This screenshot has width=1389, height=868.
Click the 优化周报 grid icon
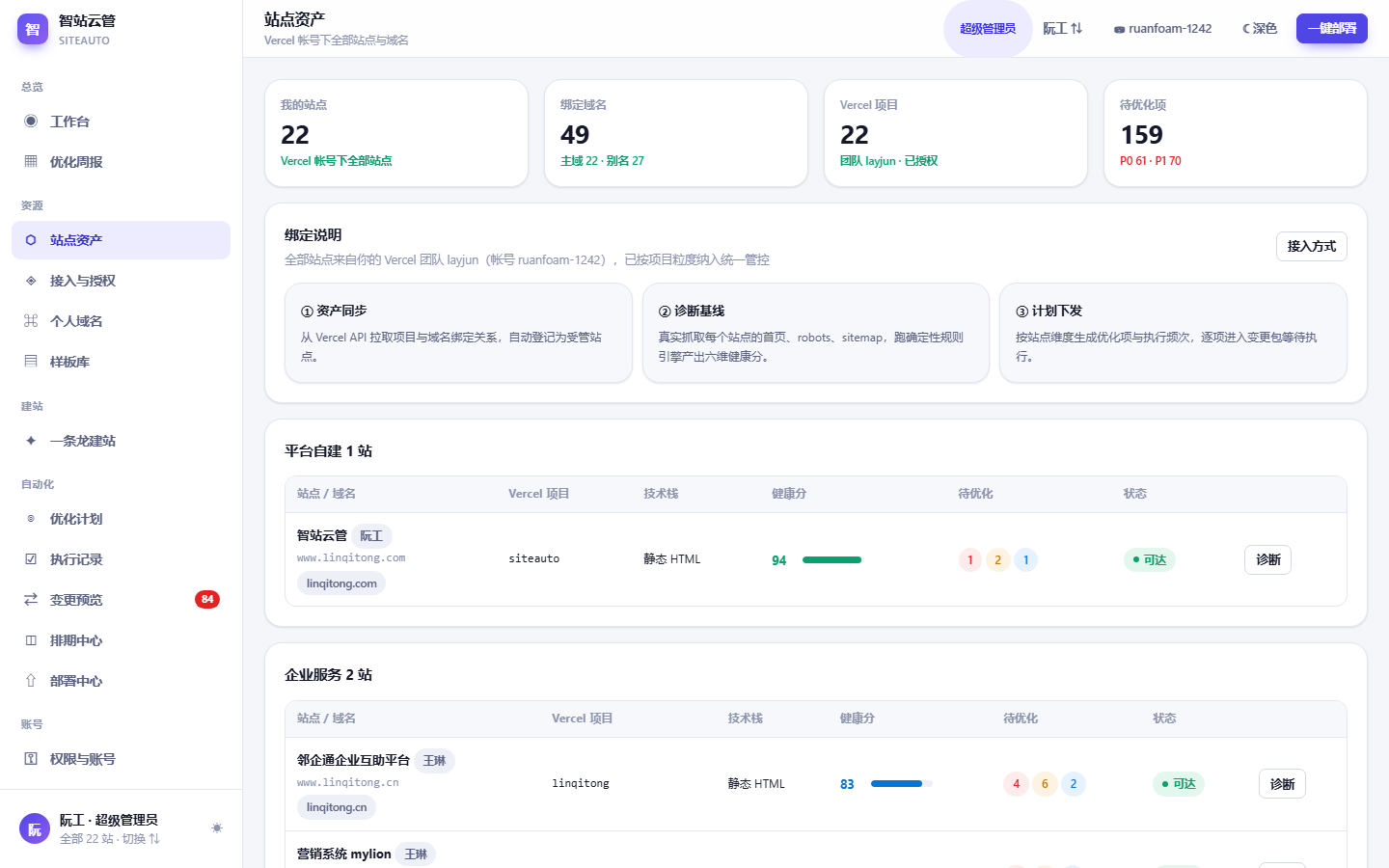point(31,162)
